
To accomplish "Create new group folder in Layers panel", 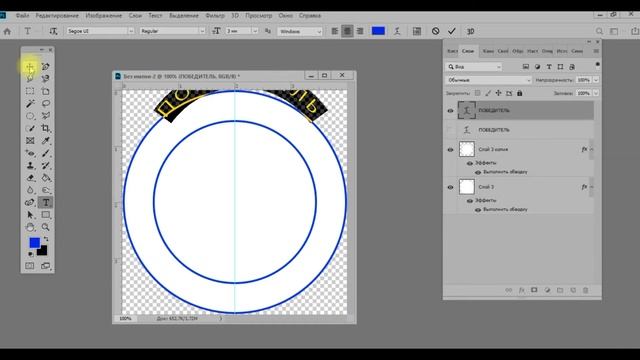I will (x=560, y=290).
